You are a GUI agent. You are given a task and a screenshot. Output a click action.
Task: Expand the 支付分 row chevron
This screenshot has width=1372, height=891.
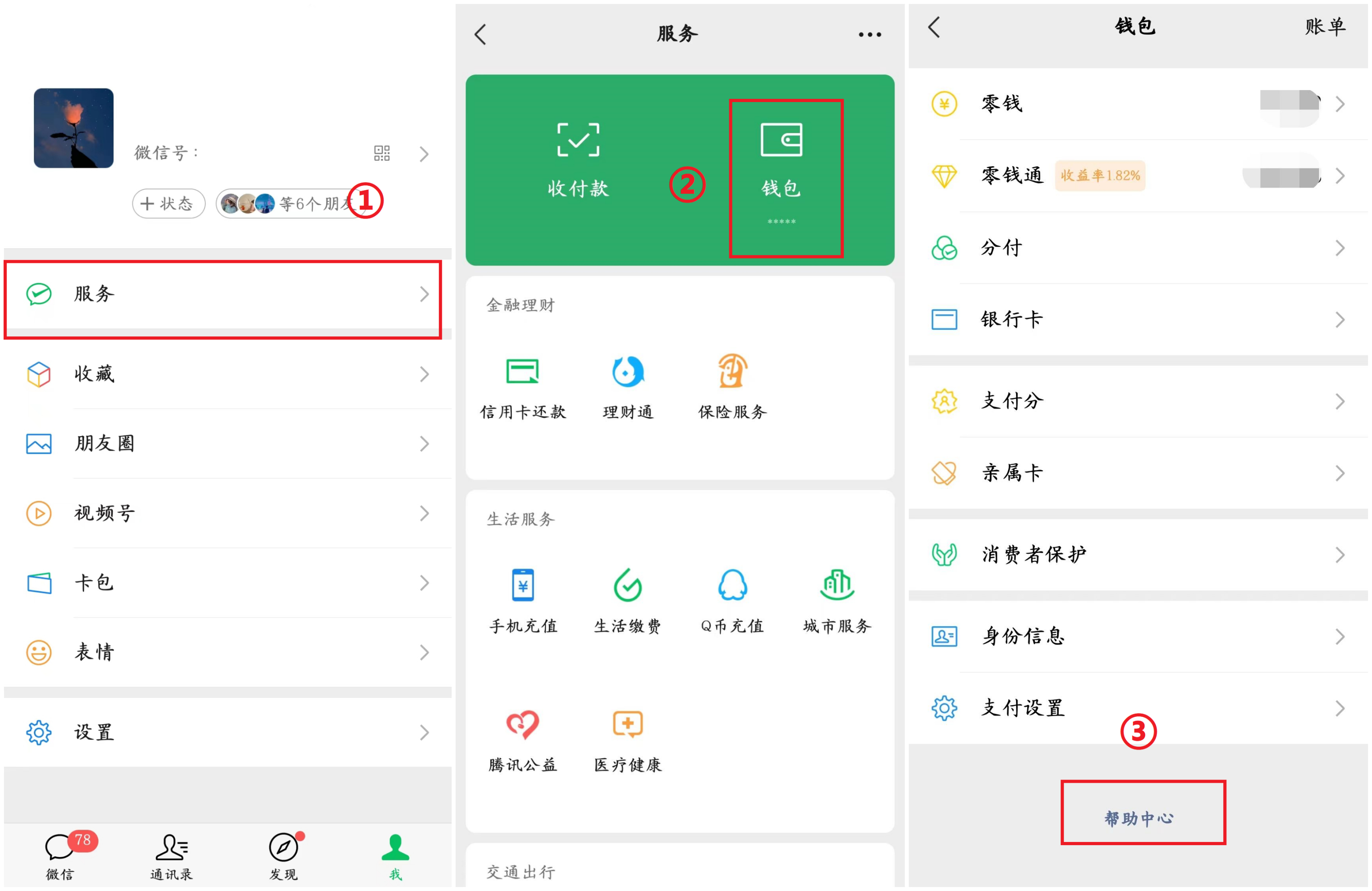point(1340,401)
